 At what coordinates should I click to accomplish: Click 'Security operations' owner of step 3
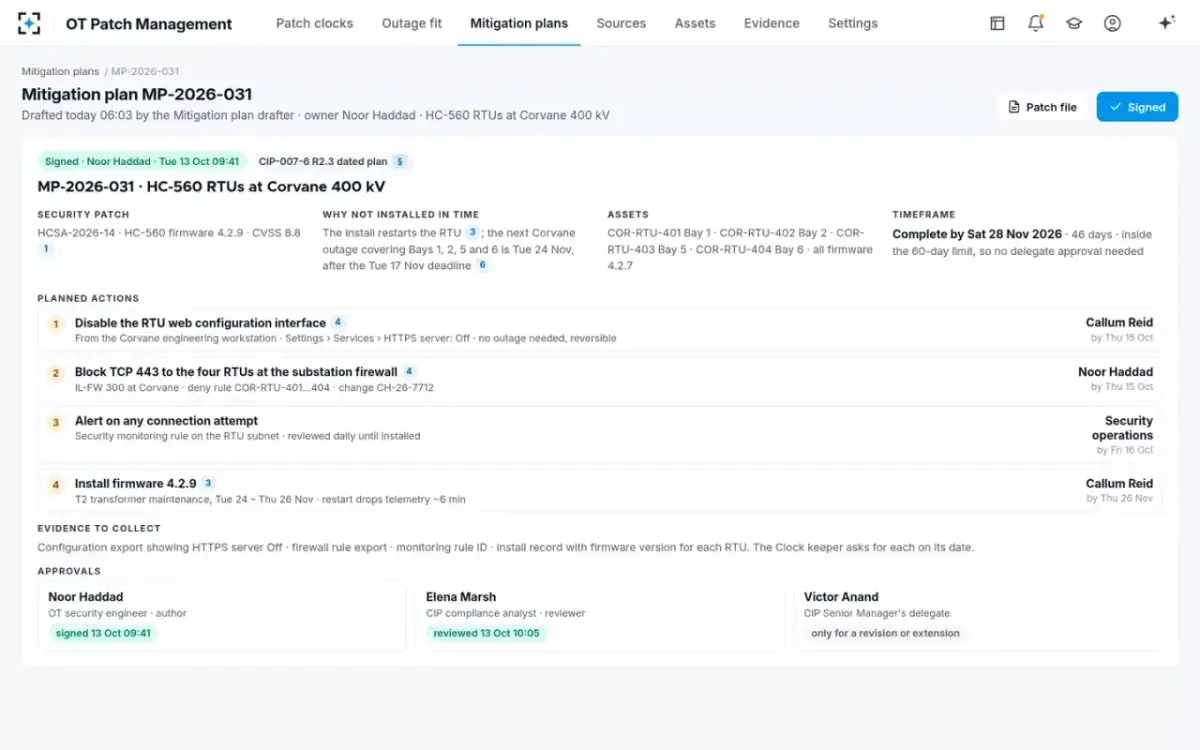pyautogui.click(x=1122, y=428)
